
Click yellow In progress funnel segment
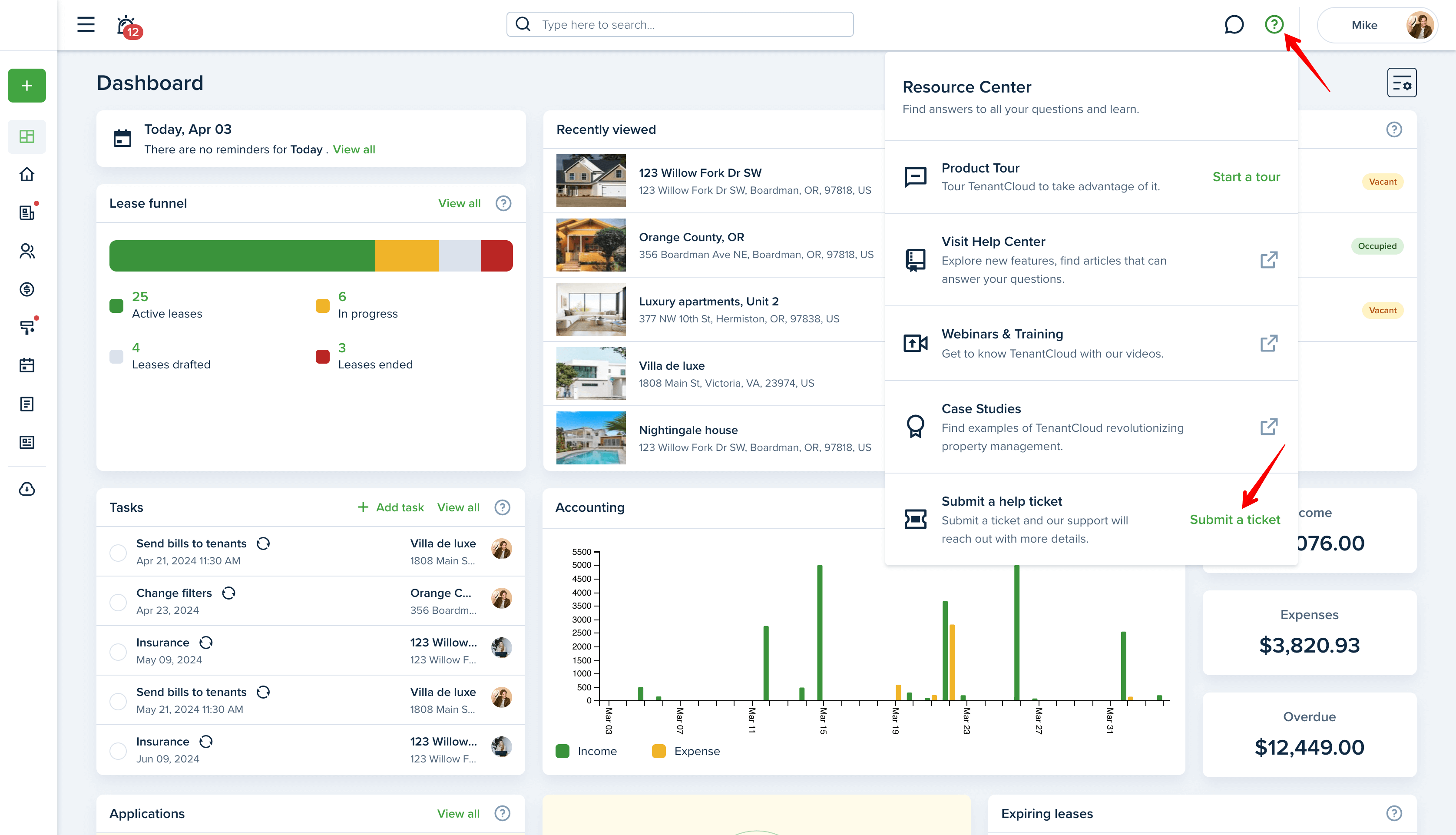click(x=407, y=256)
